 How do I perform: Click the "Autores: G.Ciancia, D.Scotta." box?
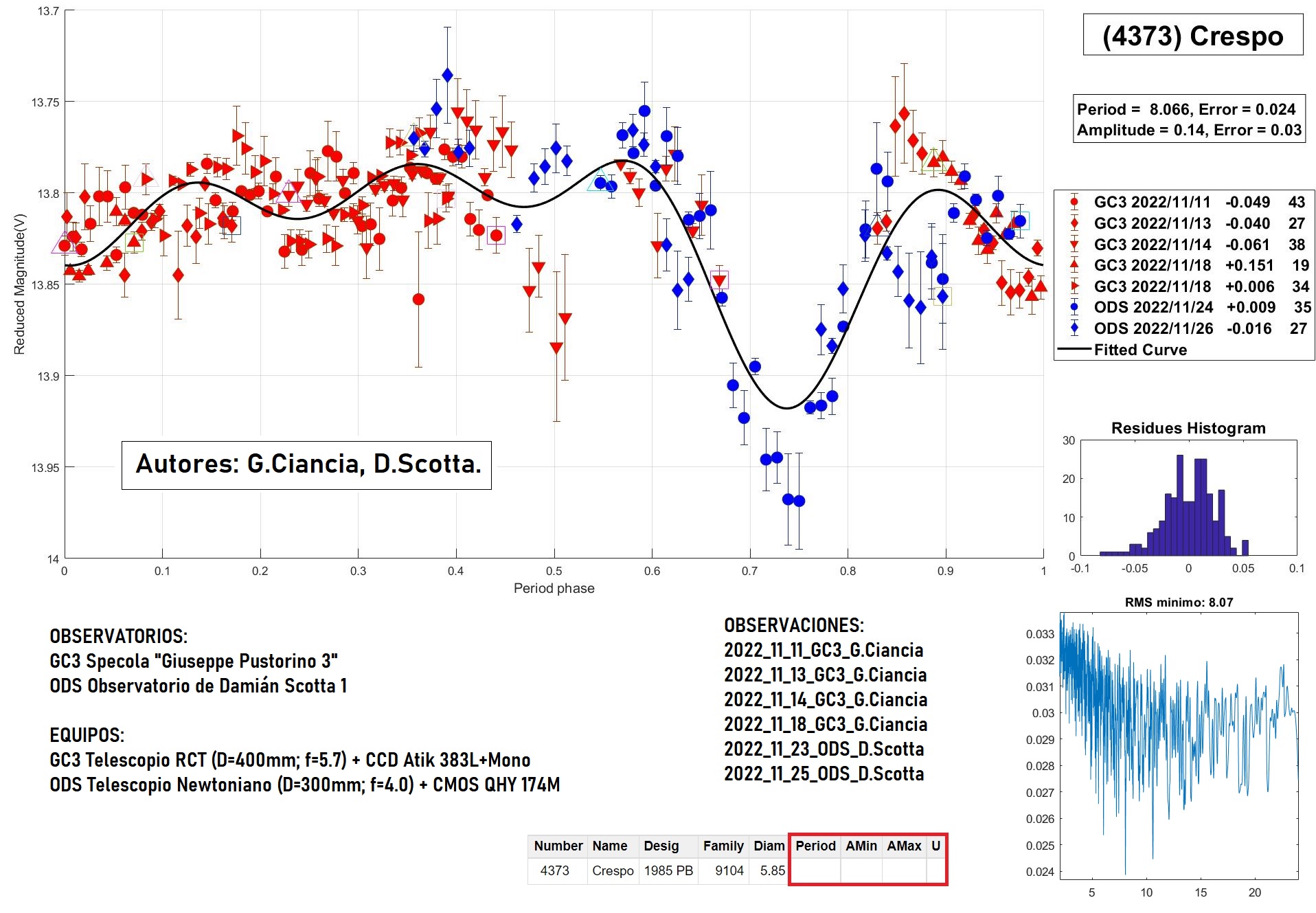pos(306,465)
